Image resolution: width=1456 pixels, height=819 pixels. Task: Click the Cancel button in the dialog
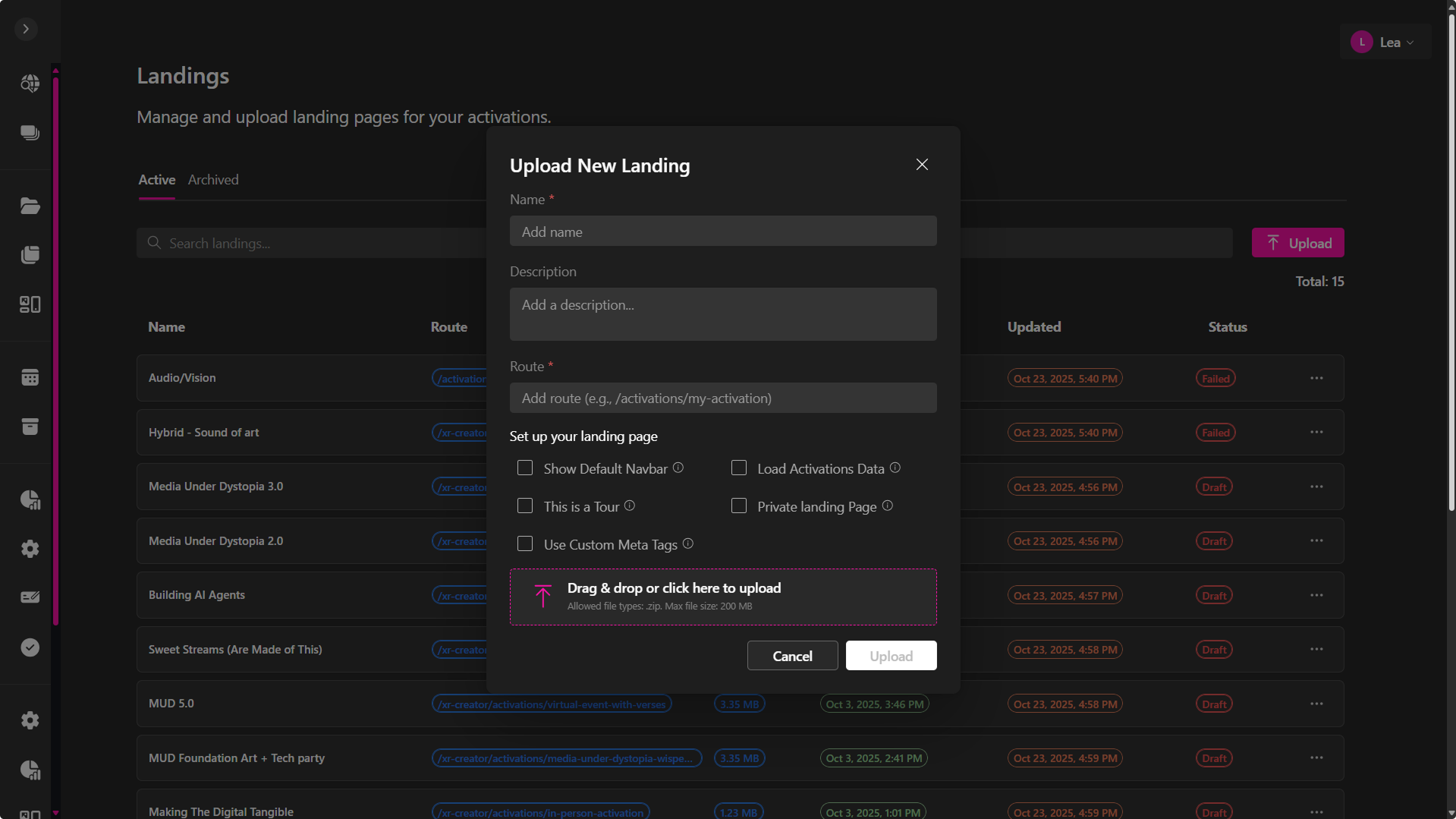click(792, 656)
